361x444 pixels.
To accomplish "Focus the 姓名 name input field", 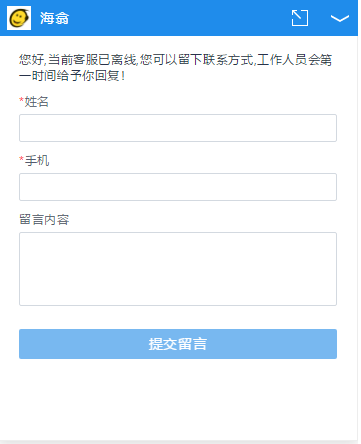I will coord(178,128).
